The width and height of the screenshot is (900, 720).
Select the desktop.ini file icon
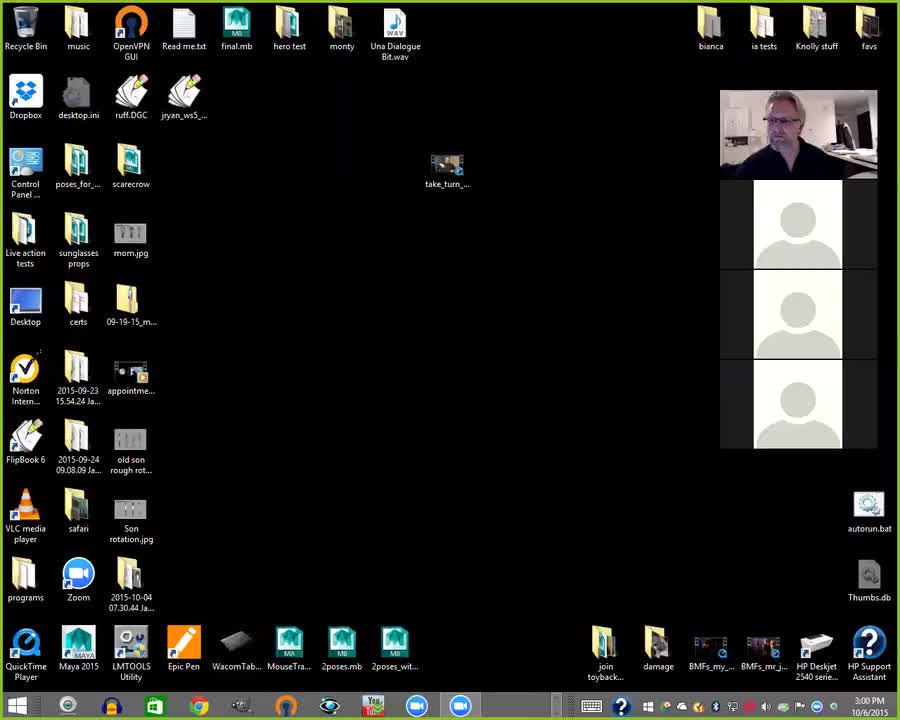click(78, 97)
